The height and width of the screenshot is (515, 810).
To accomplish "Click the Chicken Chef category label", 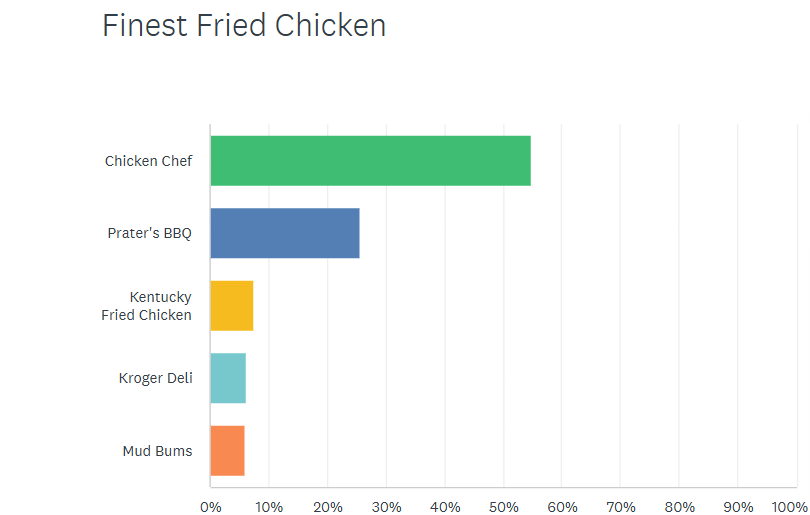I will coord(148,161).
